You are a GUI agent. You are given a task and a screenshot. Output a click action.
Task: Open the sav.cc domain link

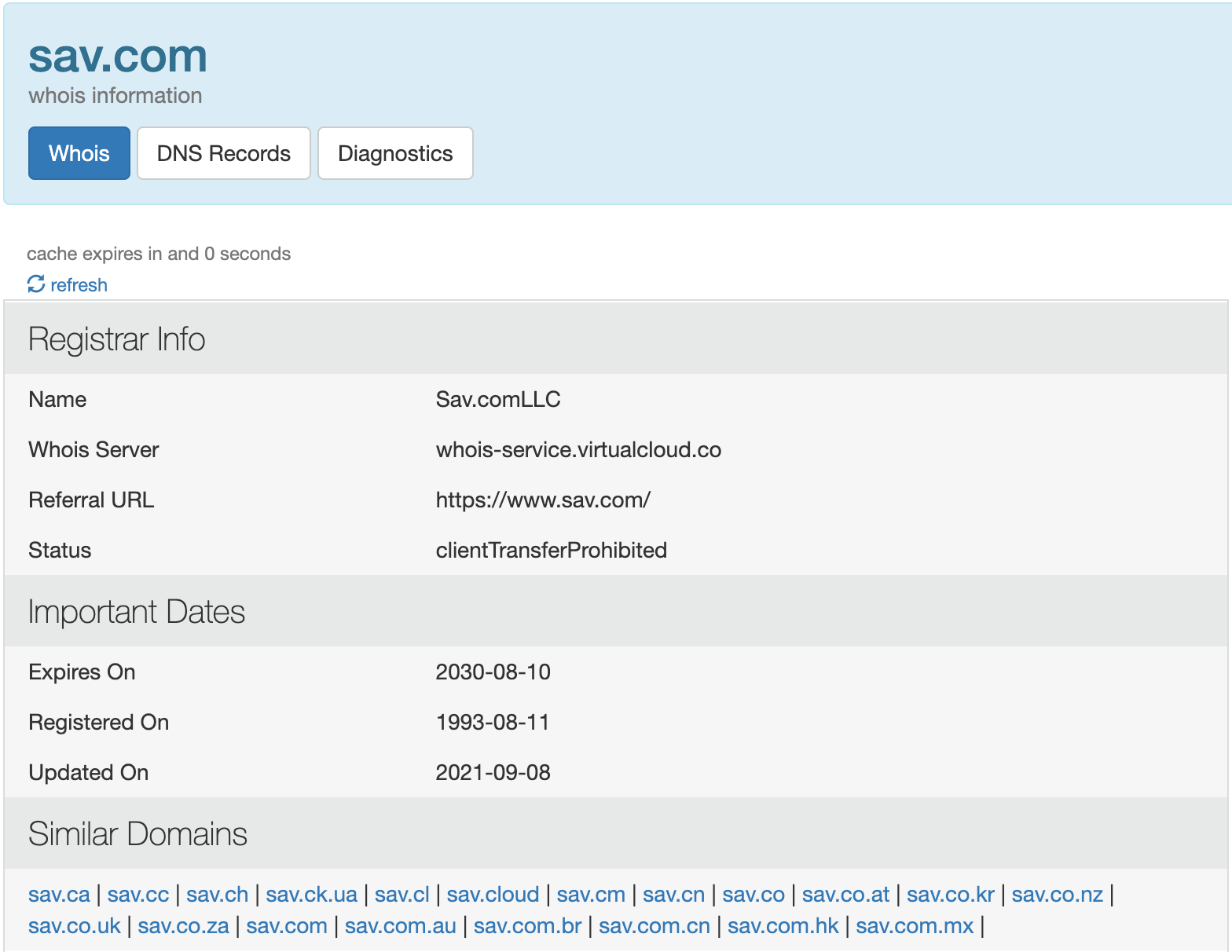point(138,895)
